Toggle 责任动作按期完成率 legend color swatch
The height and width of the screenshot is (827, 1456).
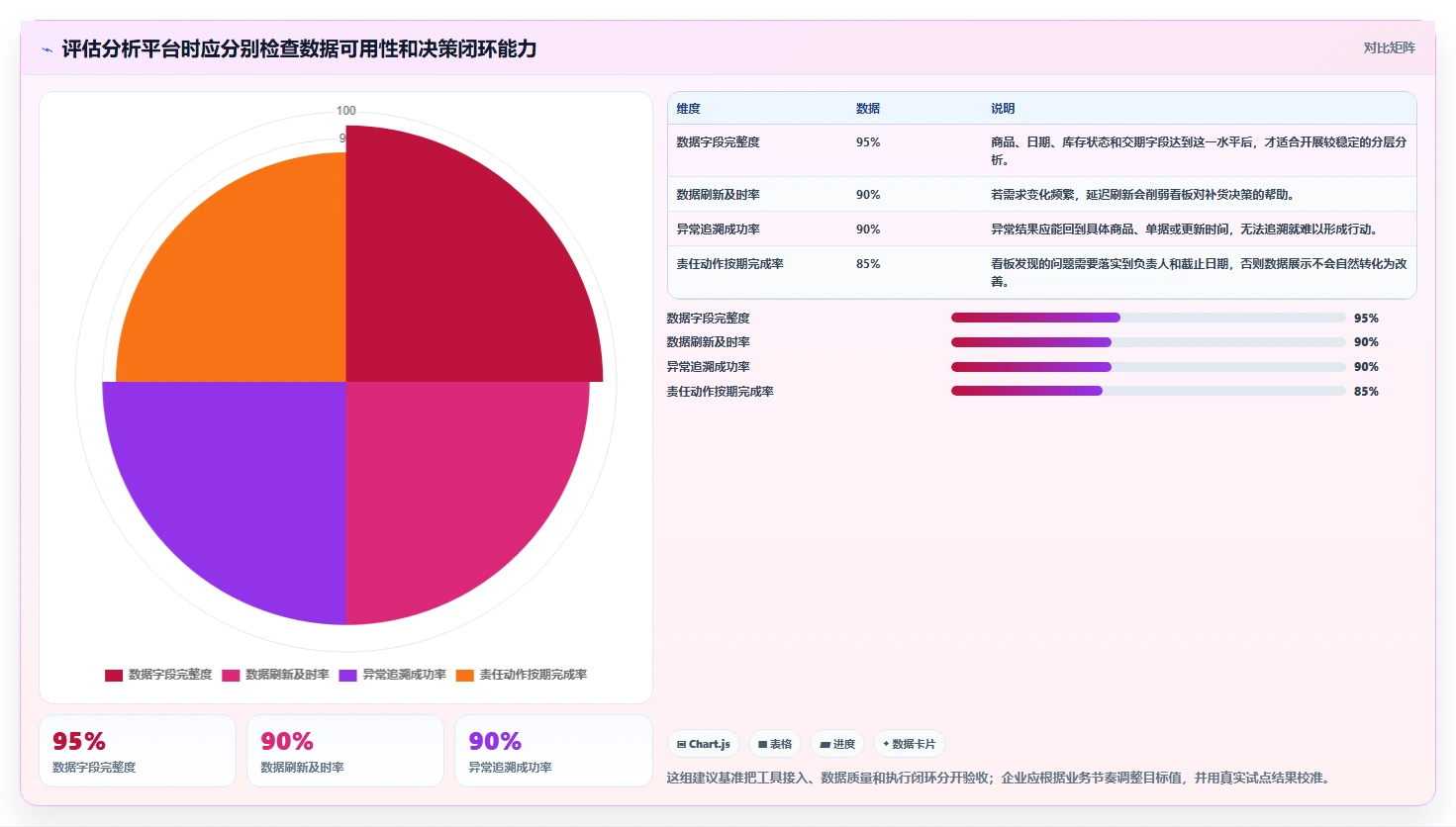point(465,676)
